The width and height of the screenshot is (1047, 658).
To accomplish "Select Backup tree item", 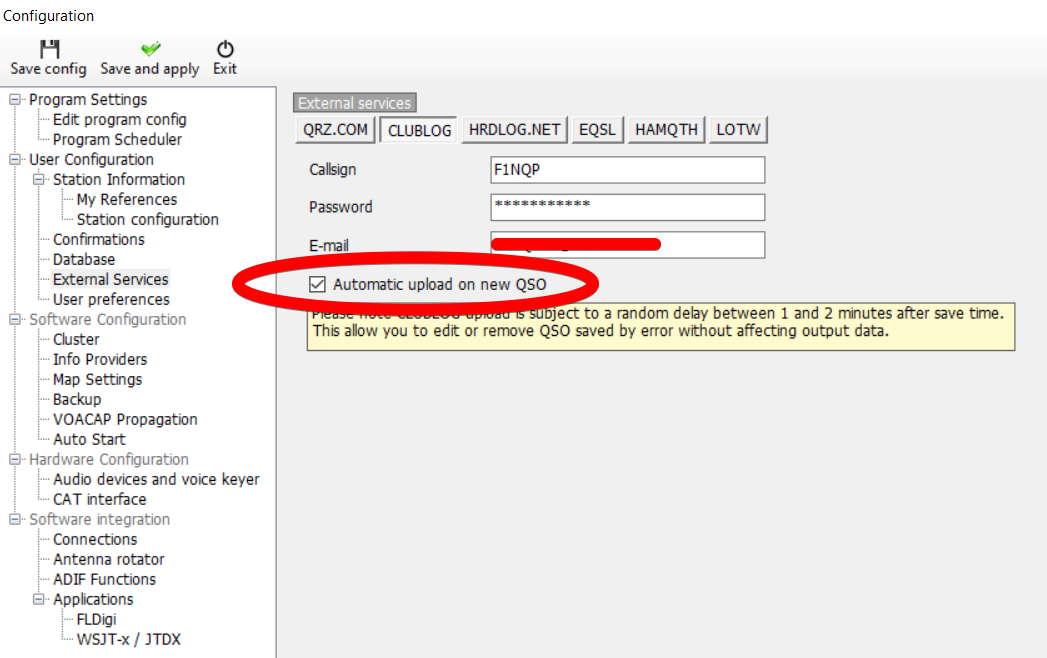I will [77, 399].
